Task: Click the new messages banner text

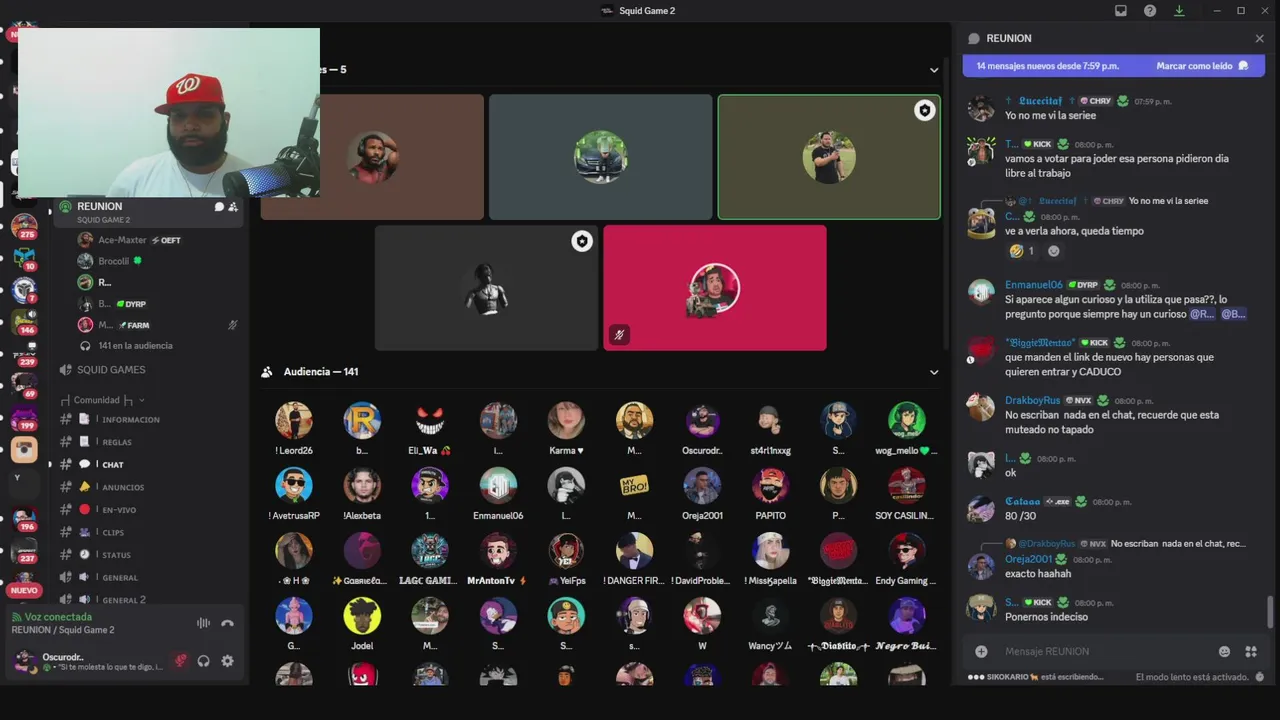Action: point(1047,66)
